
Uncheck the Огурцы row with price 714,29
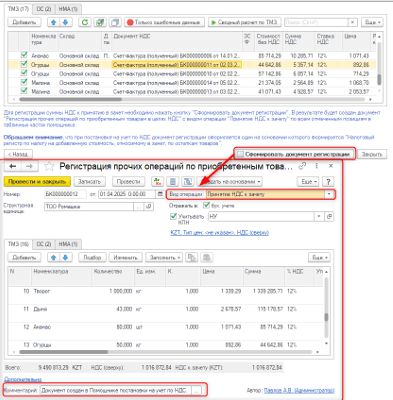click(x=24, y=73)
